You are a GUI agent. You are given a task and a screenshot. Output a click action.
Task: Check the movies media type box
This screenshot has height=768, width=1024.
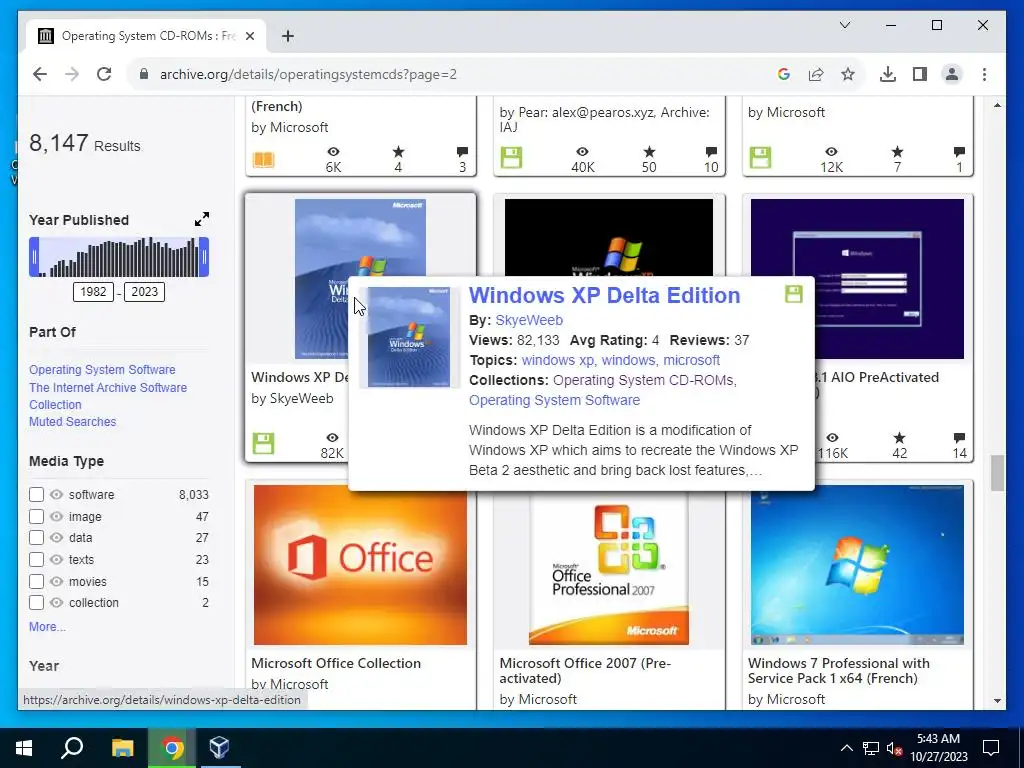point(37,581)
